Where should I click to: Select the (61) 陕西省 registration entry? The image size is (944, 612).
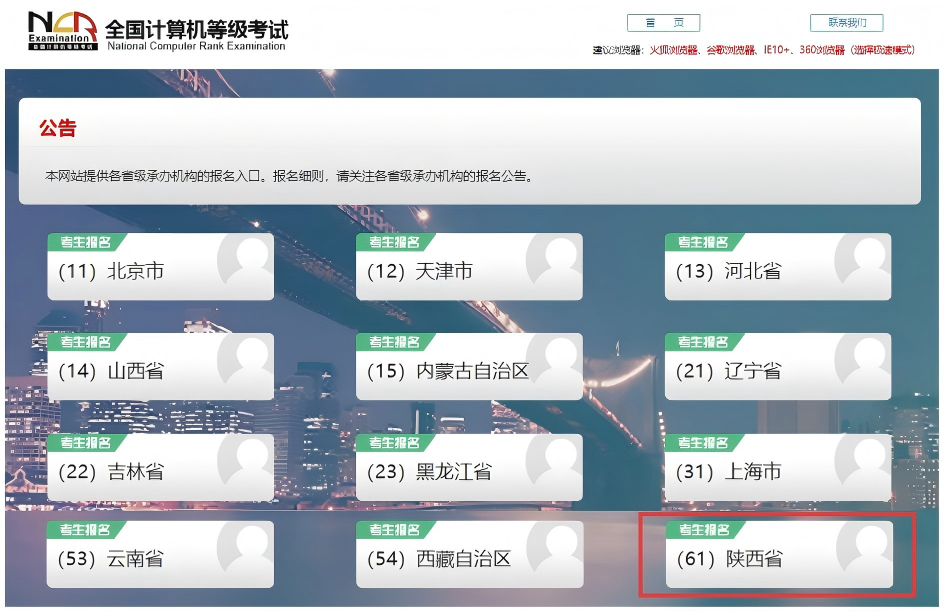pos(760,557)
